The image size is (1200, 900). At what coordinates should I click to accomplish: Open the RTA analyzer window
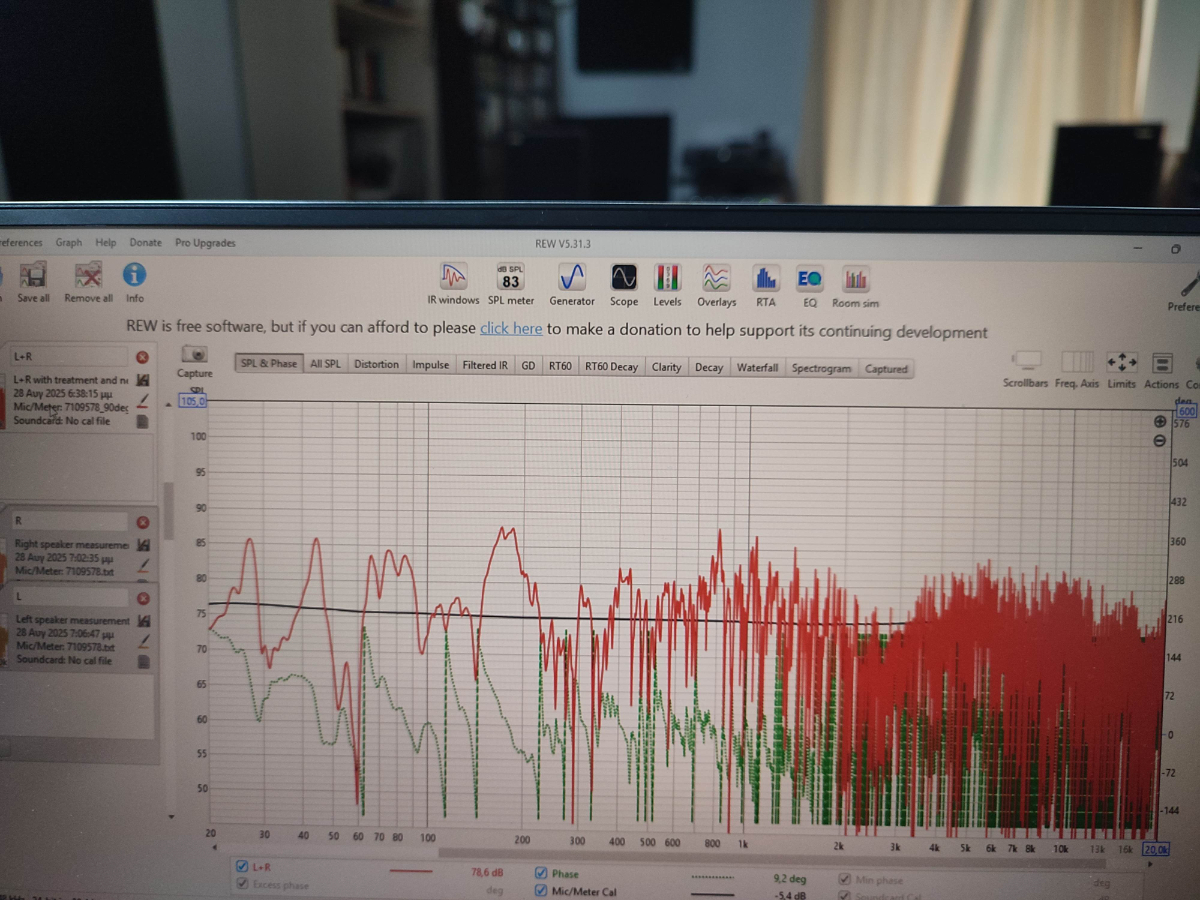tap(765, 281)
